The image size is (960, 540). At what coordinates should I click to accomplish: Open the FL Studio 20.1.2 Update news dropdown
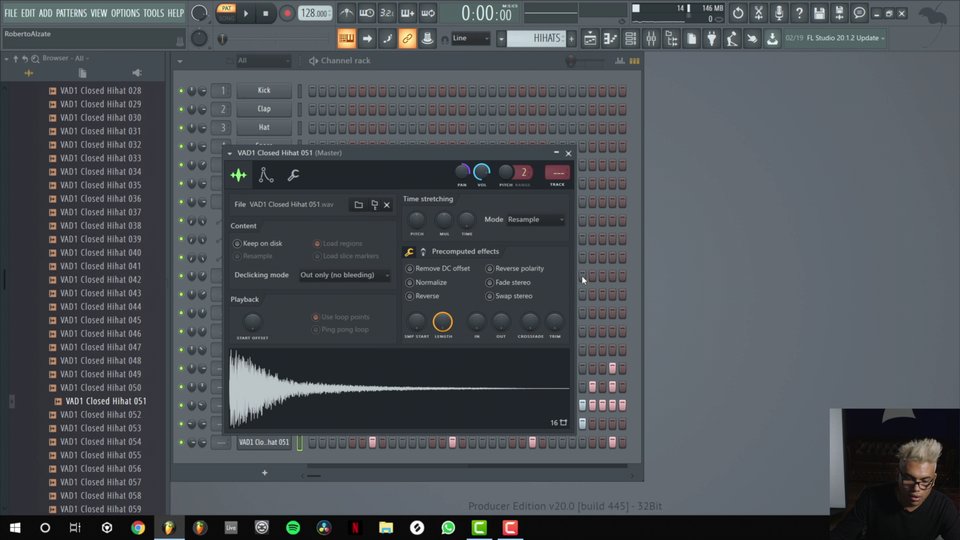tap(835, 38)
